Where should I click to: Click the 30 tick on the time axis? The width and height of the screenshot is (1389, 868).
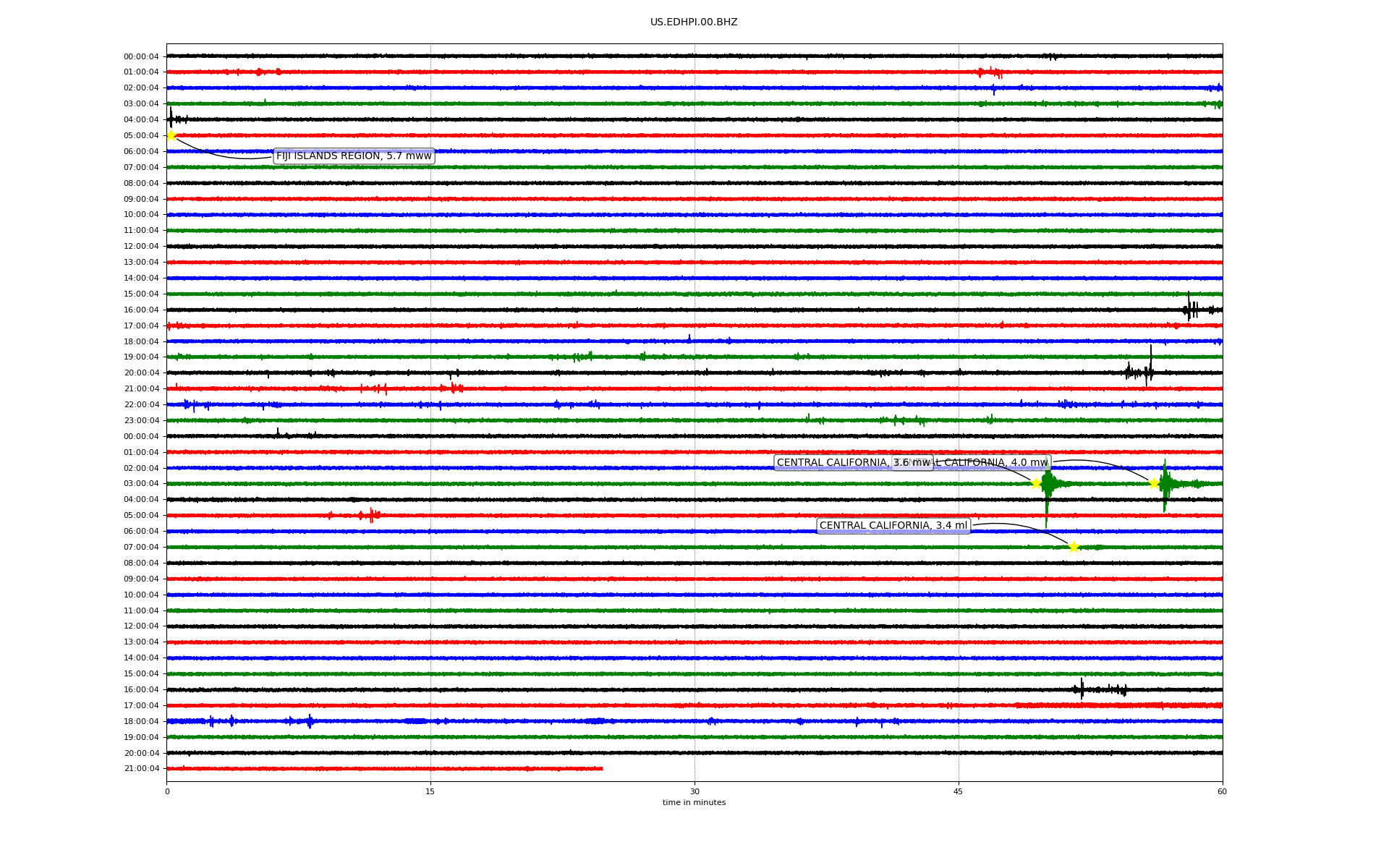tap(694, 791)
